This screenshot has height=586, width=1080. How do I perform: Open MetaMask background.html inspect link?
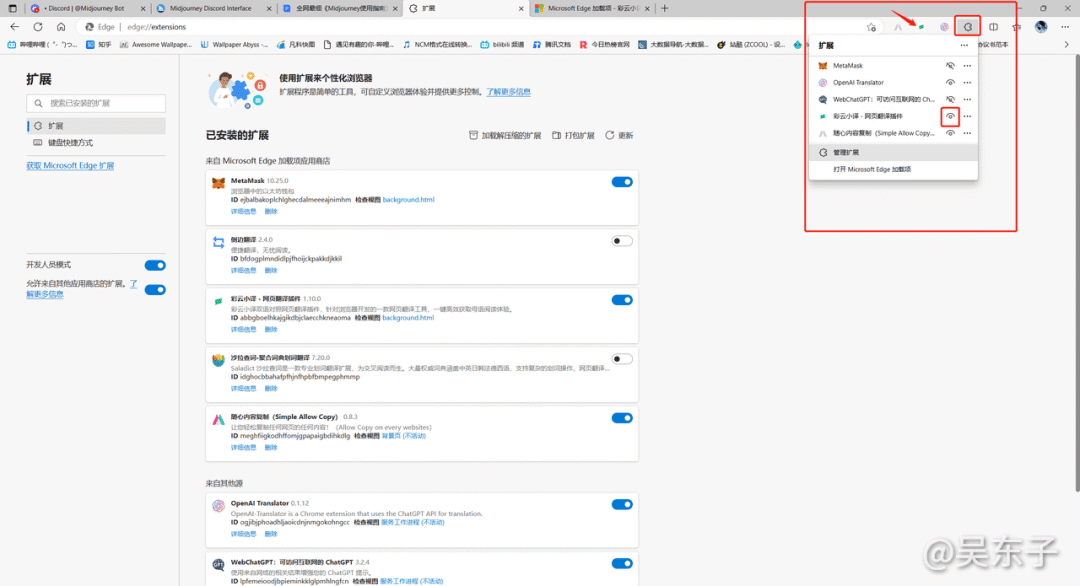[x=408, y=200]
